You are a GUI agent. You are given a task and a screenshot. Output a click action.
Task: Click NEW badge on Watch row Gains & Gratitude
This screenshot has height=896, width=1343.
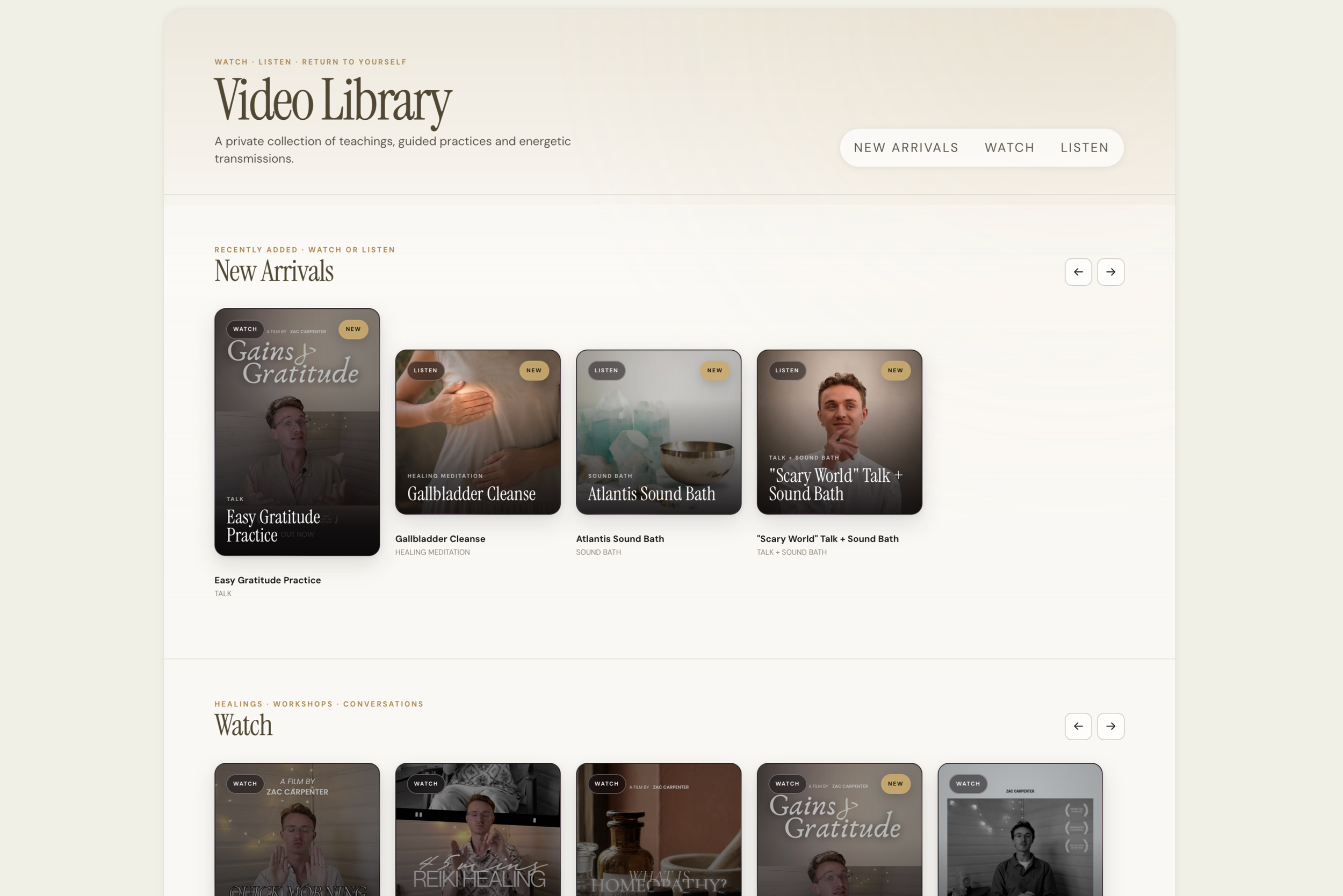[896, 784]
